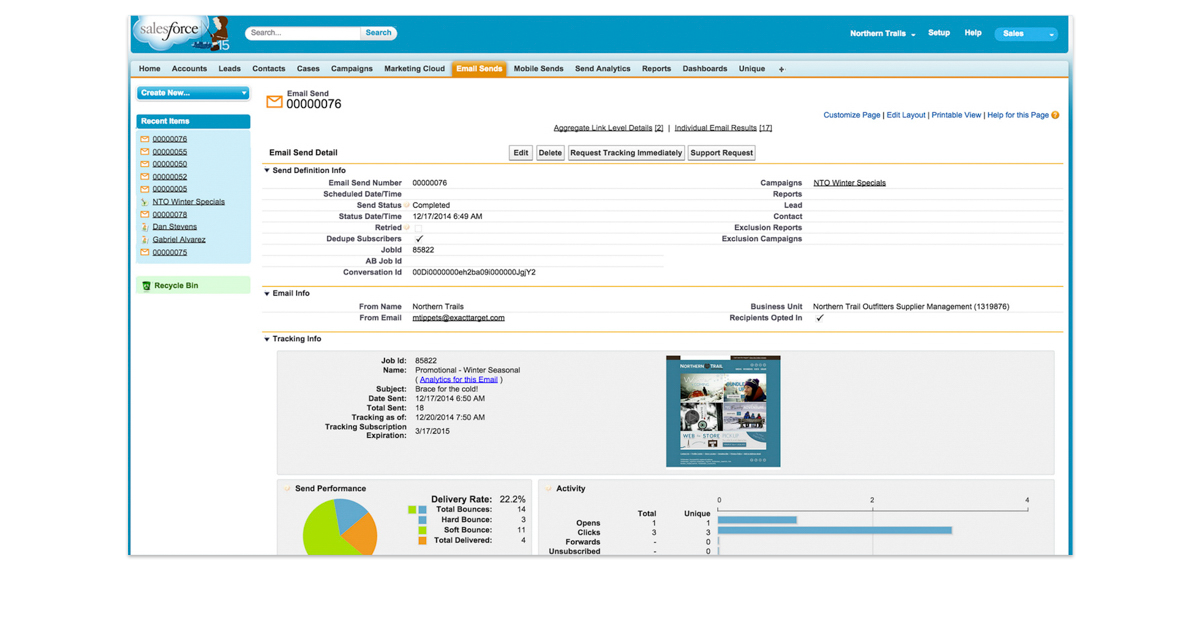1200x640 pixels.
Task: Click contact icon beside Gabriel Alvarez
Action: (x=145, y=240)
